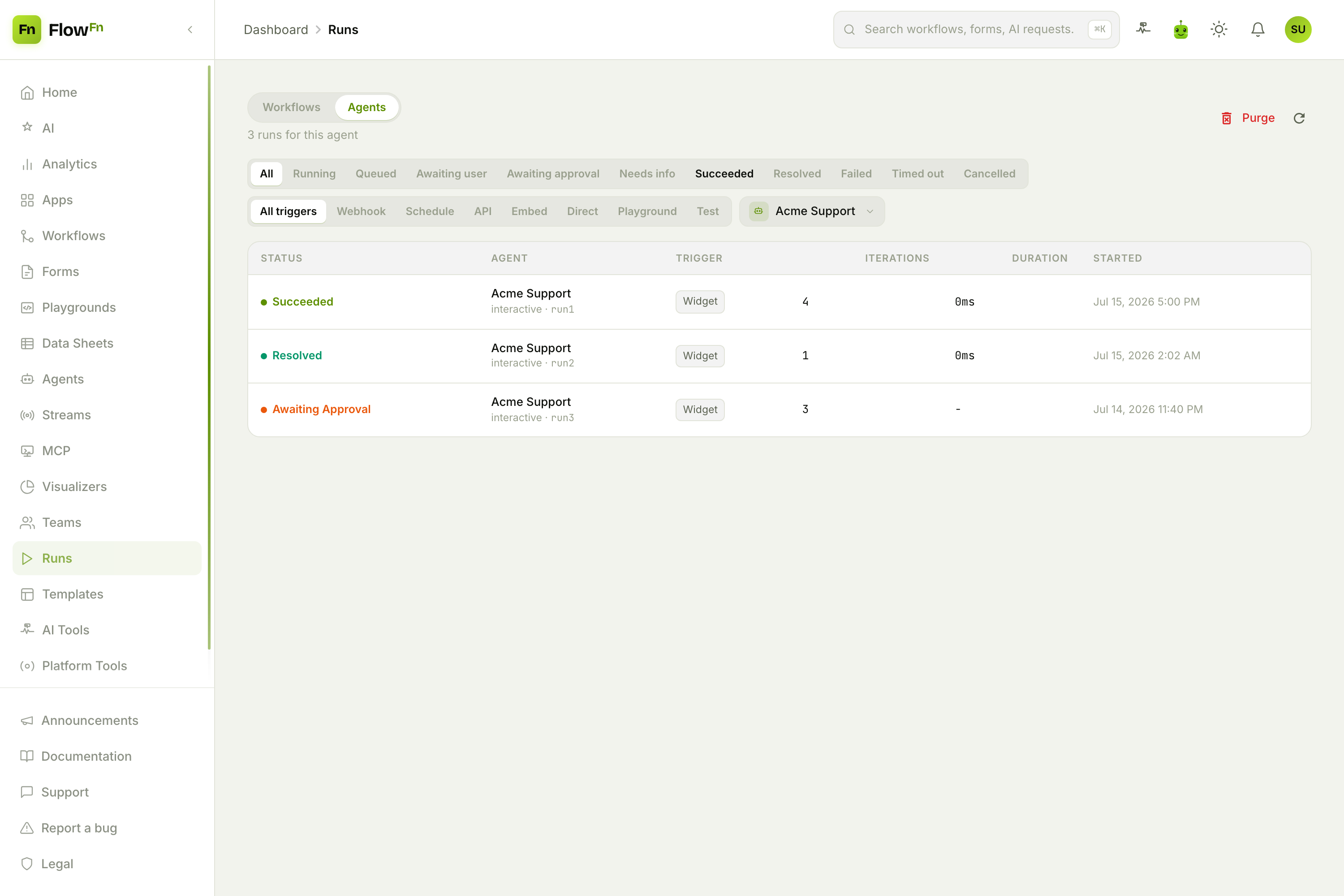The width and height of the screenshot is (1344, 896).
Task: Open the green robot assistant icon
Action: (1180, 29)
